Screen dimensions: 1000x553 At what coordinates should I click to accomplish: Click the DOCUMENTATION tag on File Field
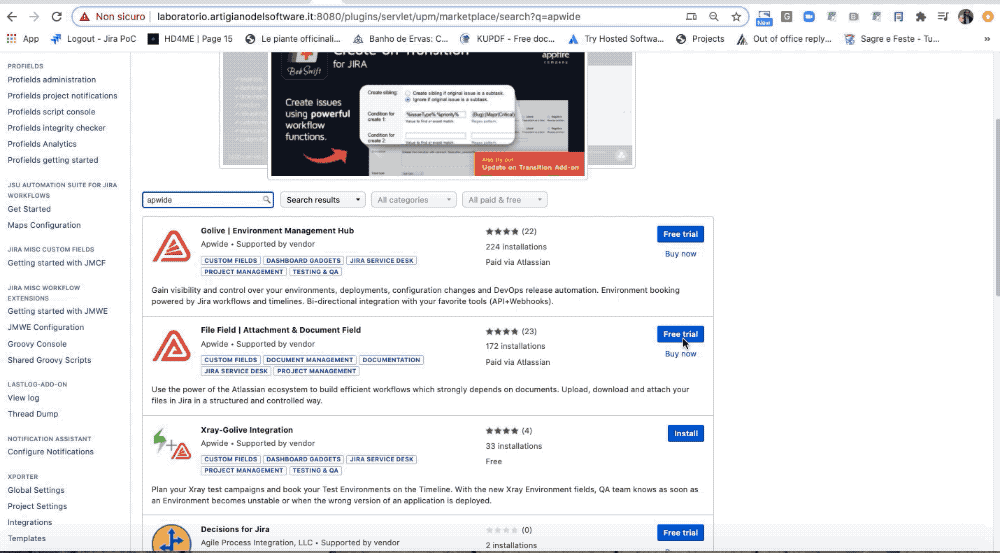pyautogui.click(x=391, y=360)
